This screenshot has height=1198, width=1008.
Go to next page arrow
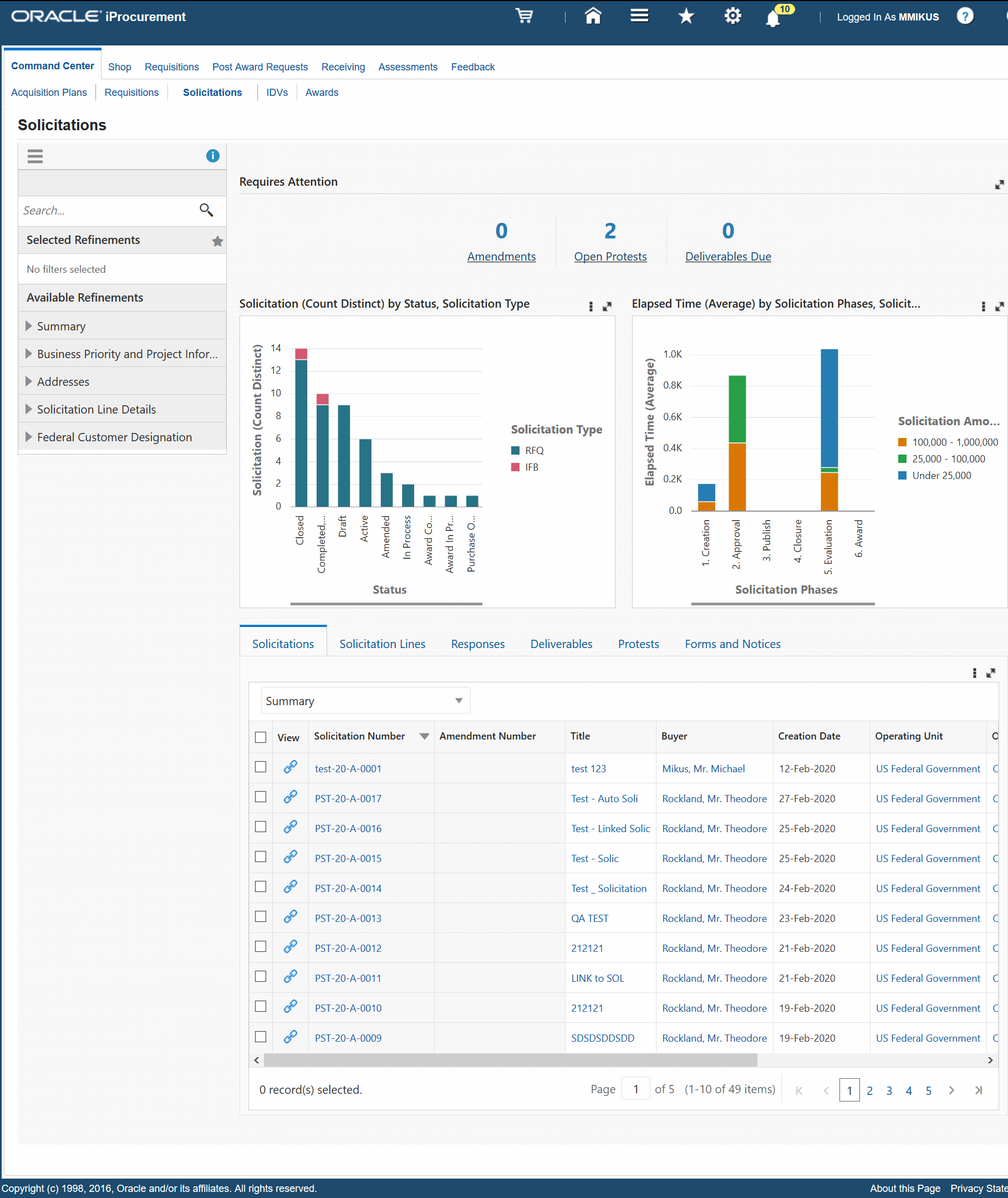pos(951,1090)
